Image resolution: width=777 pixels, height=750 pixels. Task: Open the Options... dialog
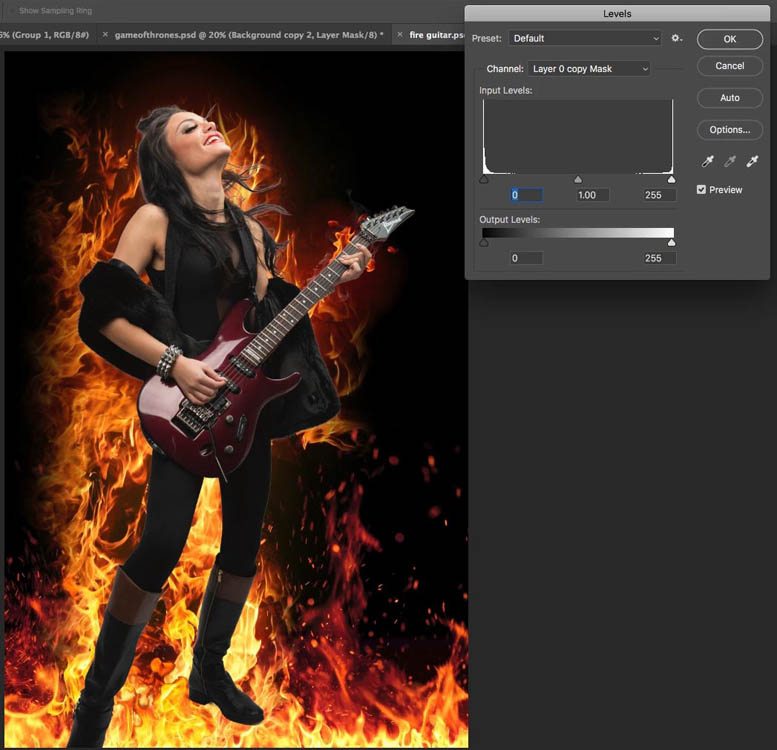tap(729, 129)
